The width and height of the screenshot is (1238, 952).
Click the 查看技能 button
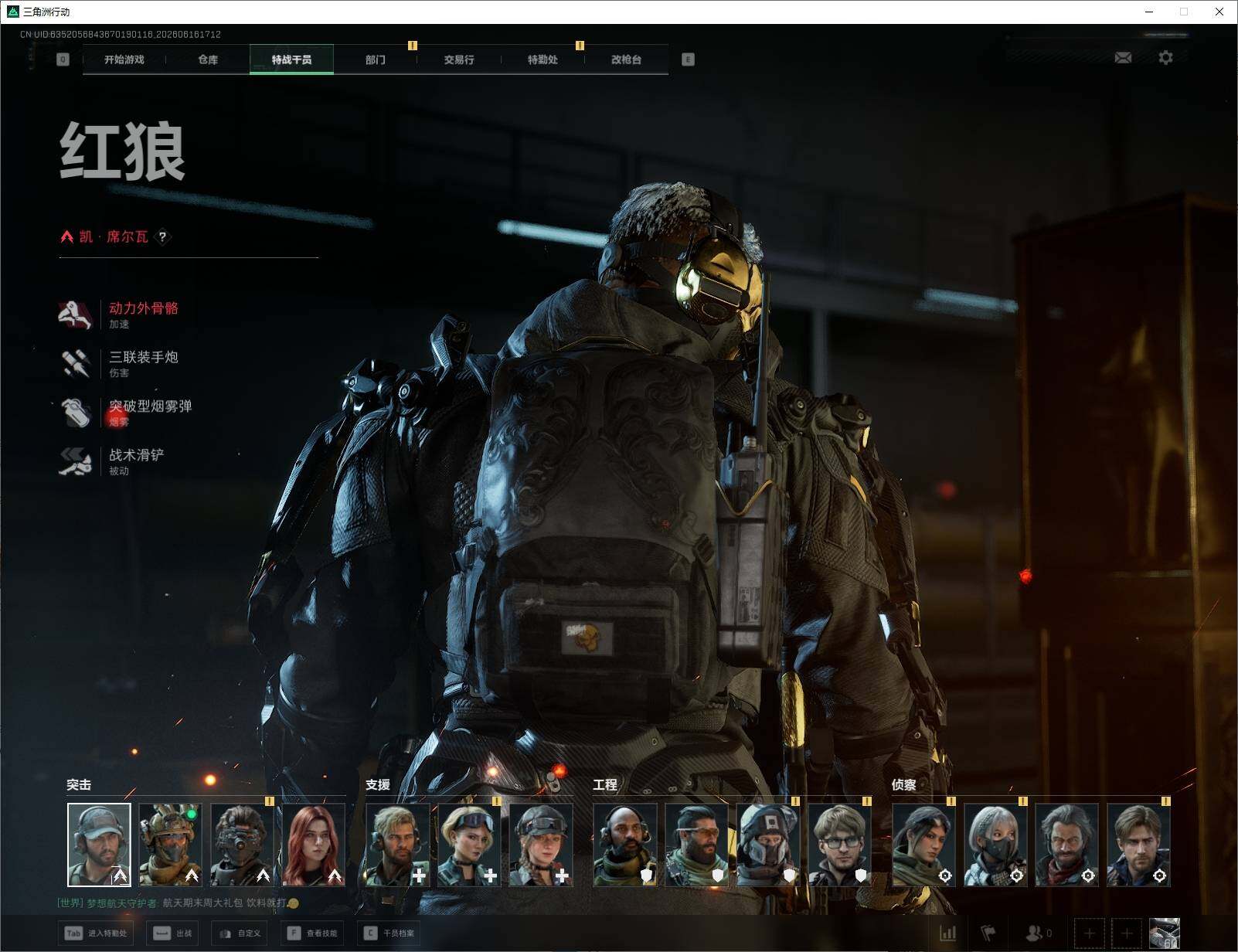click(313, 933)
